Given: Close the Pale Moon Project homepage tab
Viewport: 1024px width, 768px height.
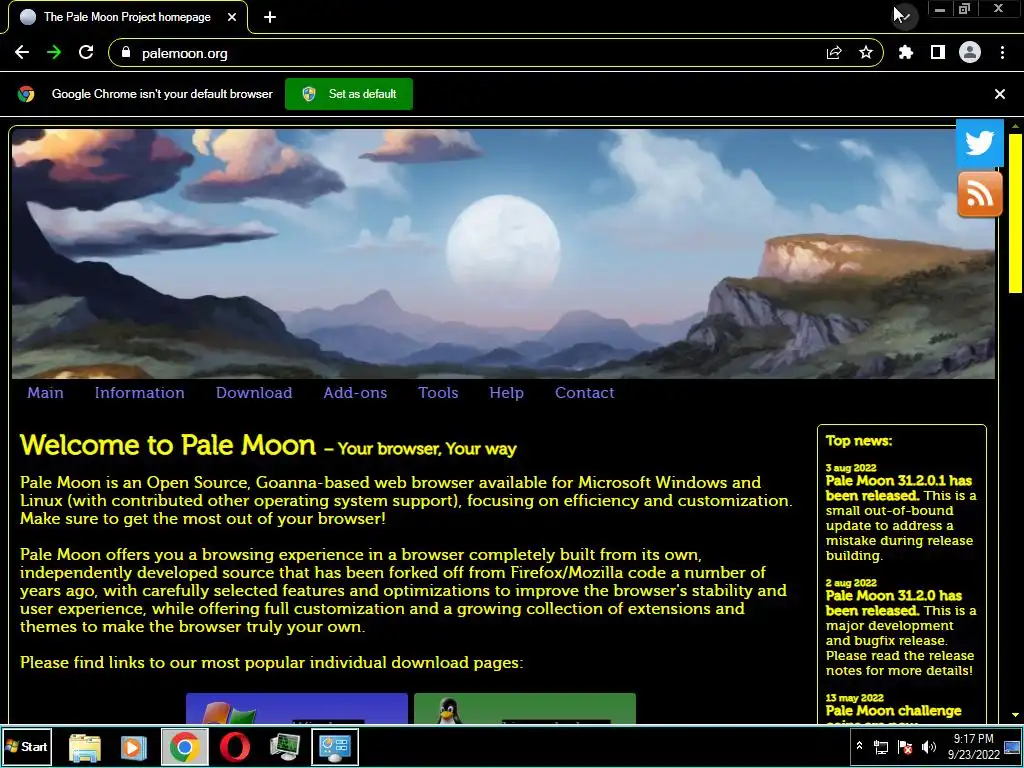Looking at the screenshot, I should [232, 17].
